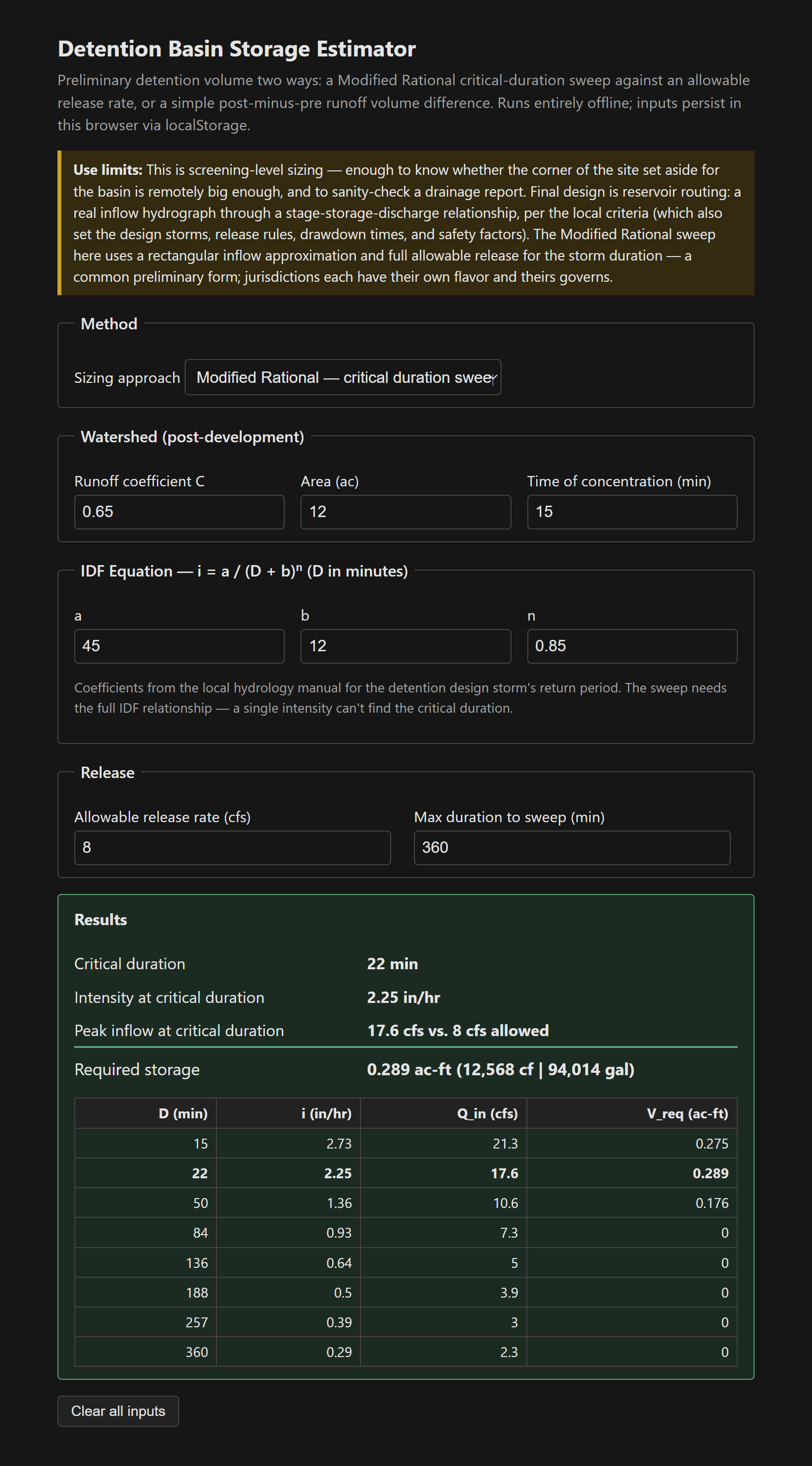Click the Method section legend
This screenshot has height=1466, width=812.
[109, 324]
